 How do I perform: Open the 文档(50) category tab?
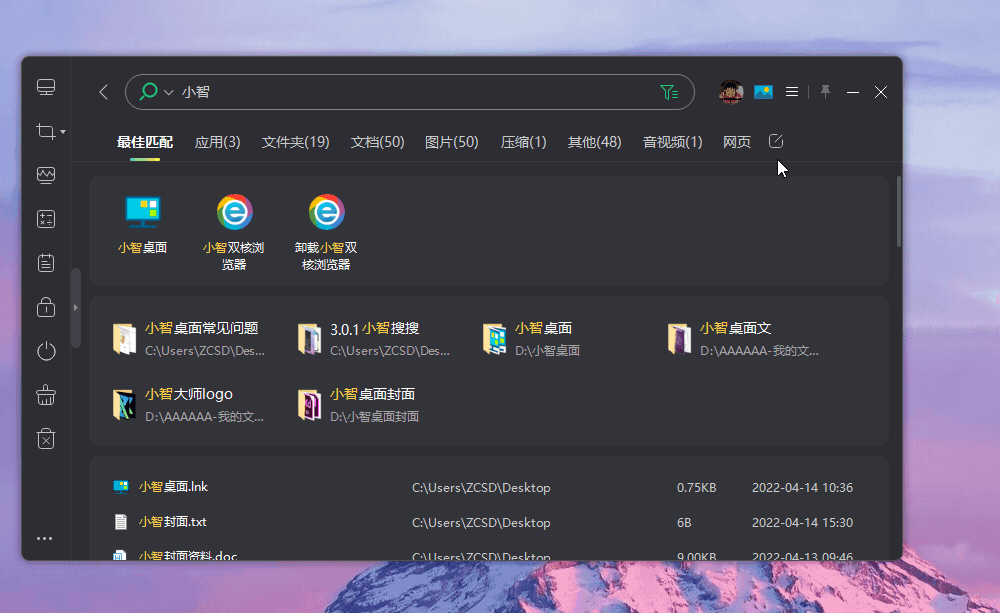[377, 141]
